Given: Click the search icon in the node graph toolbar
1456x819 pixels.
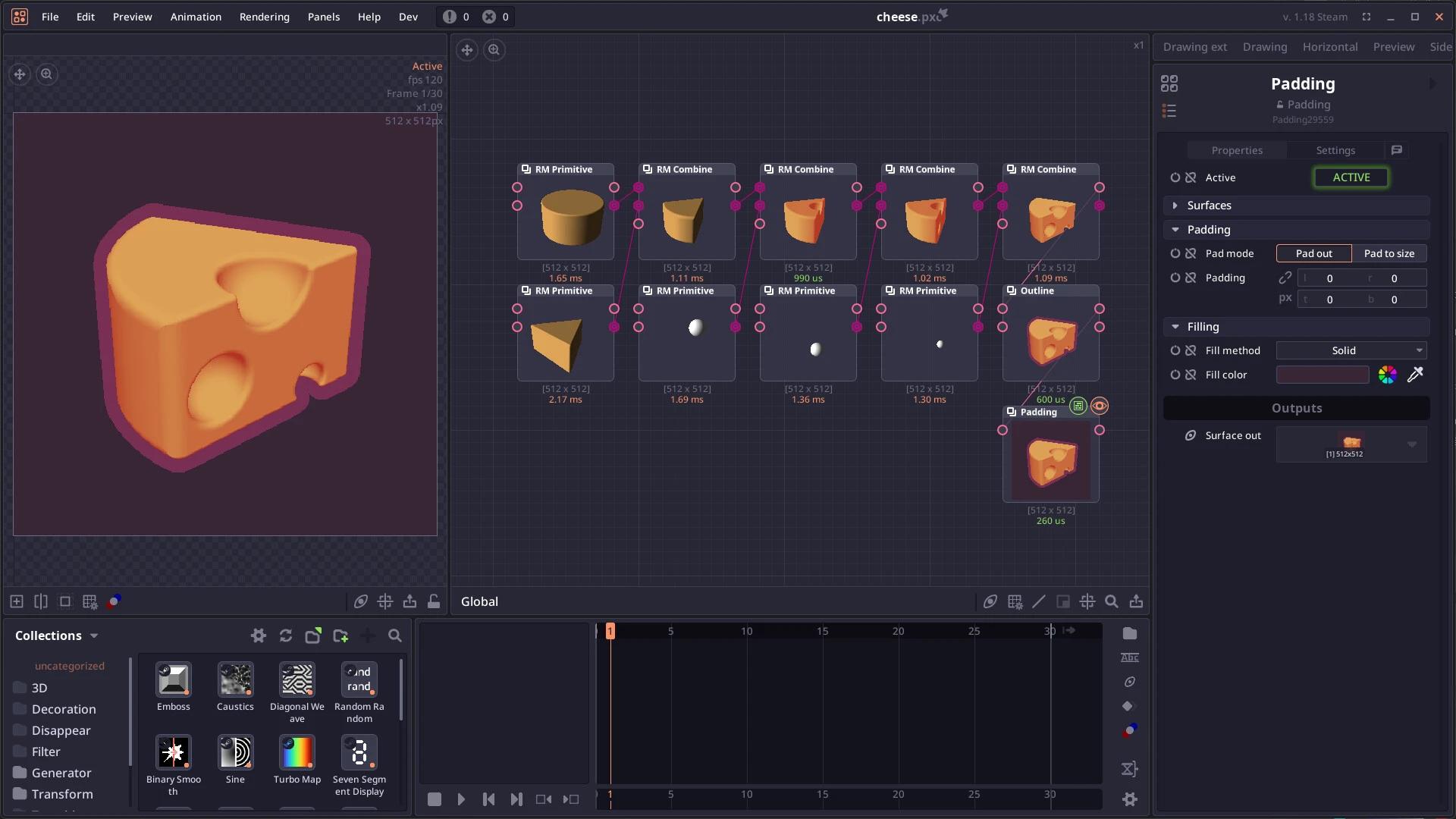Looking at the screenshot, I should click(x=1112, y=601).
